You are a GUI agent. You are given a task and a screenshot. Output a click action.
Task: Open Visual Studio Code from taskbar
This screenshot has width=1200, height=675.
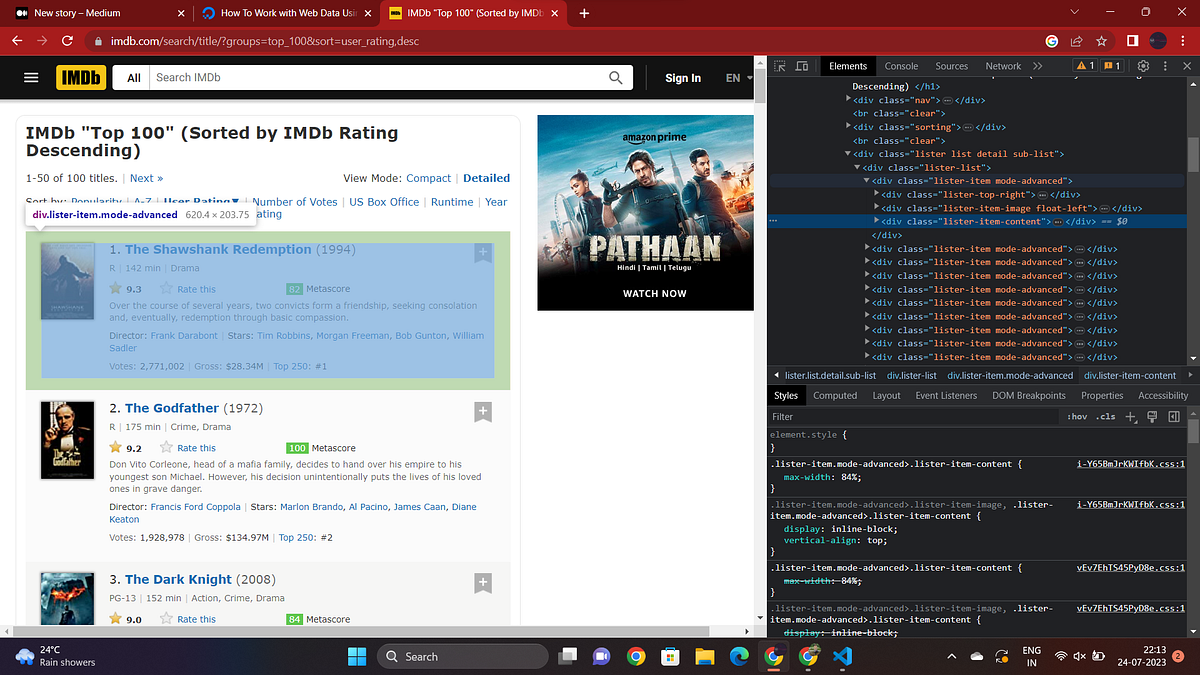842,656
